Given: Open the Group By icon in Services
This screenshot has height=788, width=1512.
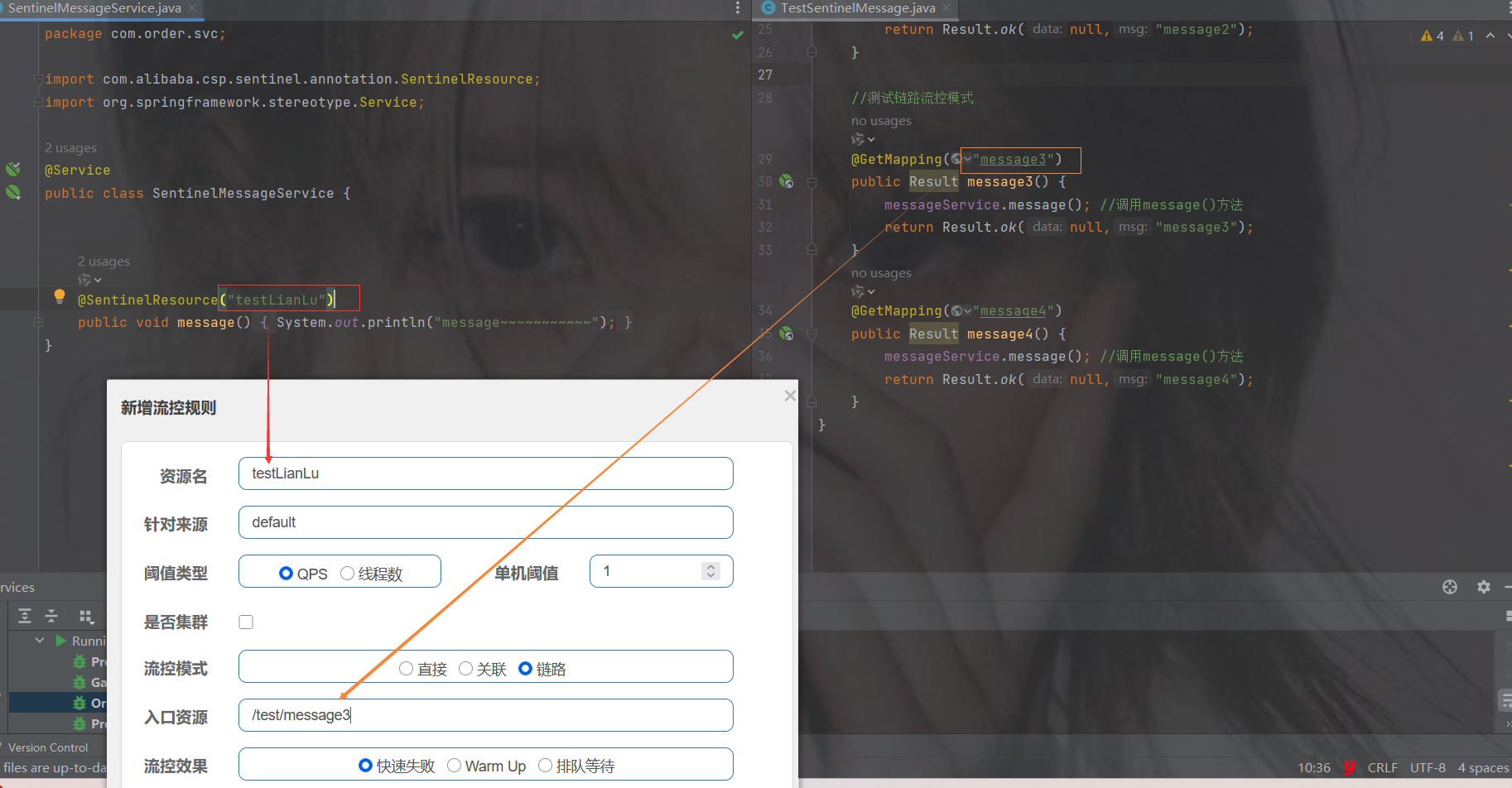Looking at the screenshot, I should [86, 616].
